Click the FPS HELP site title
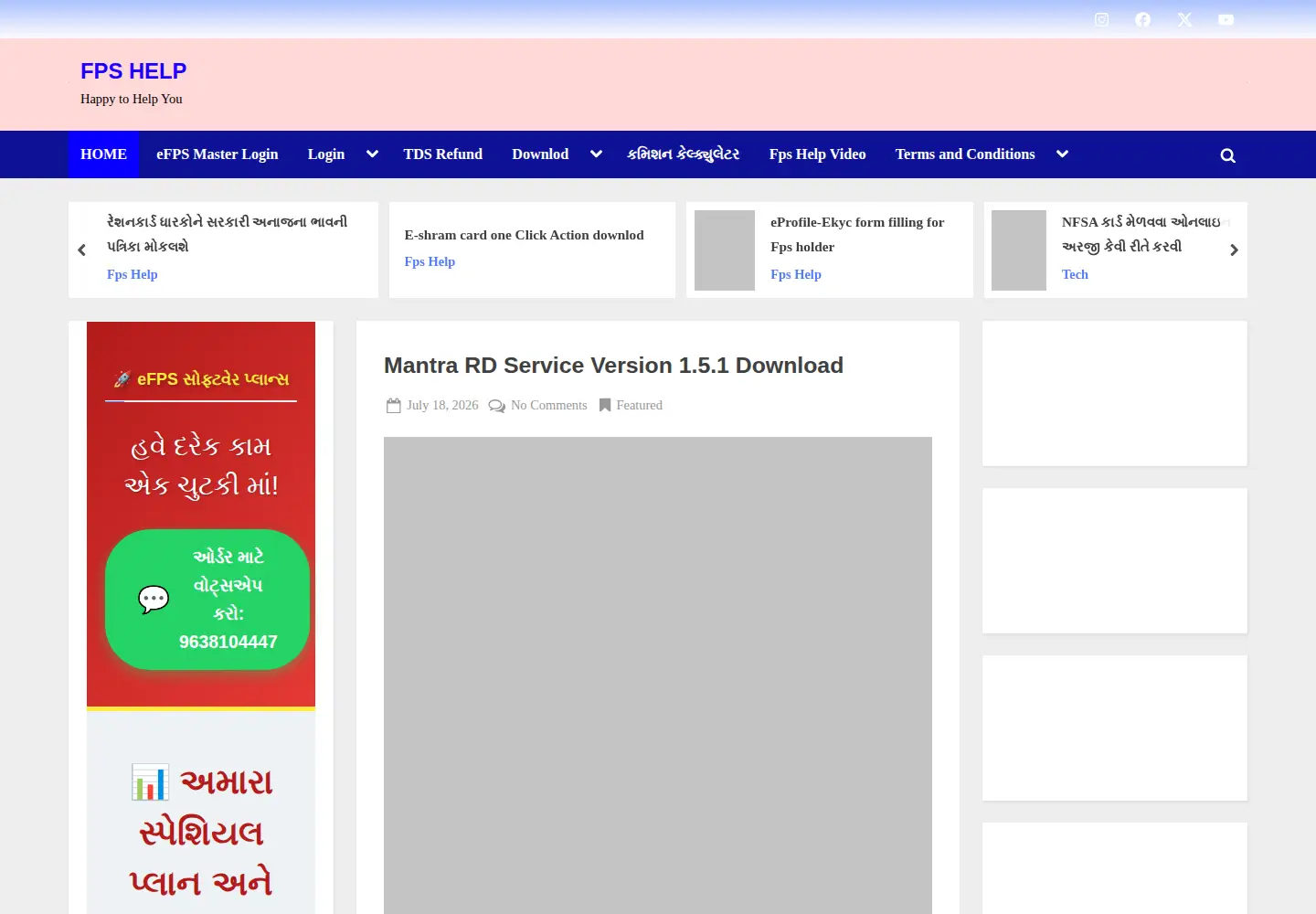1316x914 pixels. coord(133,71)
